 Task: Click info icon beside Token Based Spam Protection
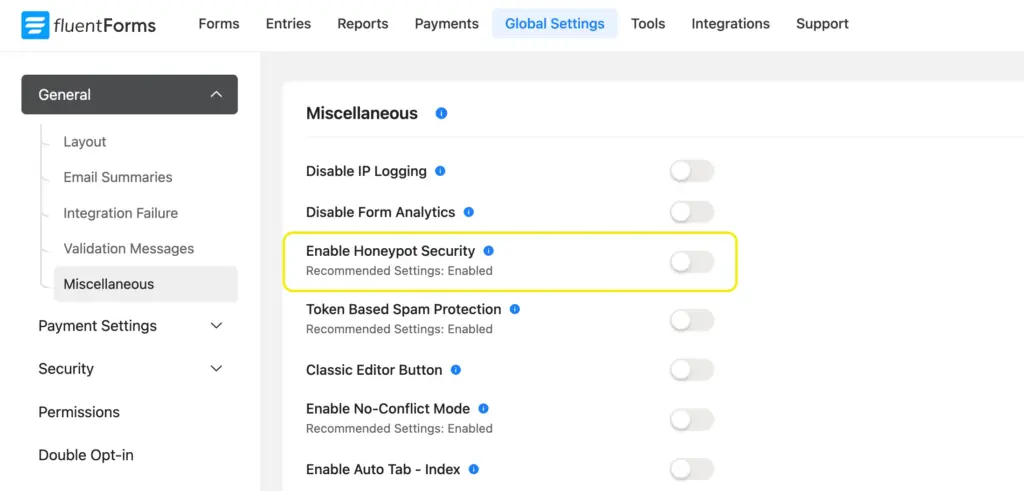point(515,309)
